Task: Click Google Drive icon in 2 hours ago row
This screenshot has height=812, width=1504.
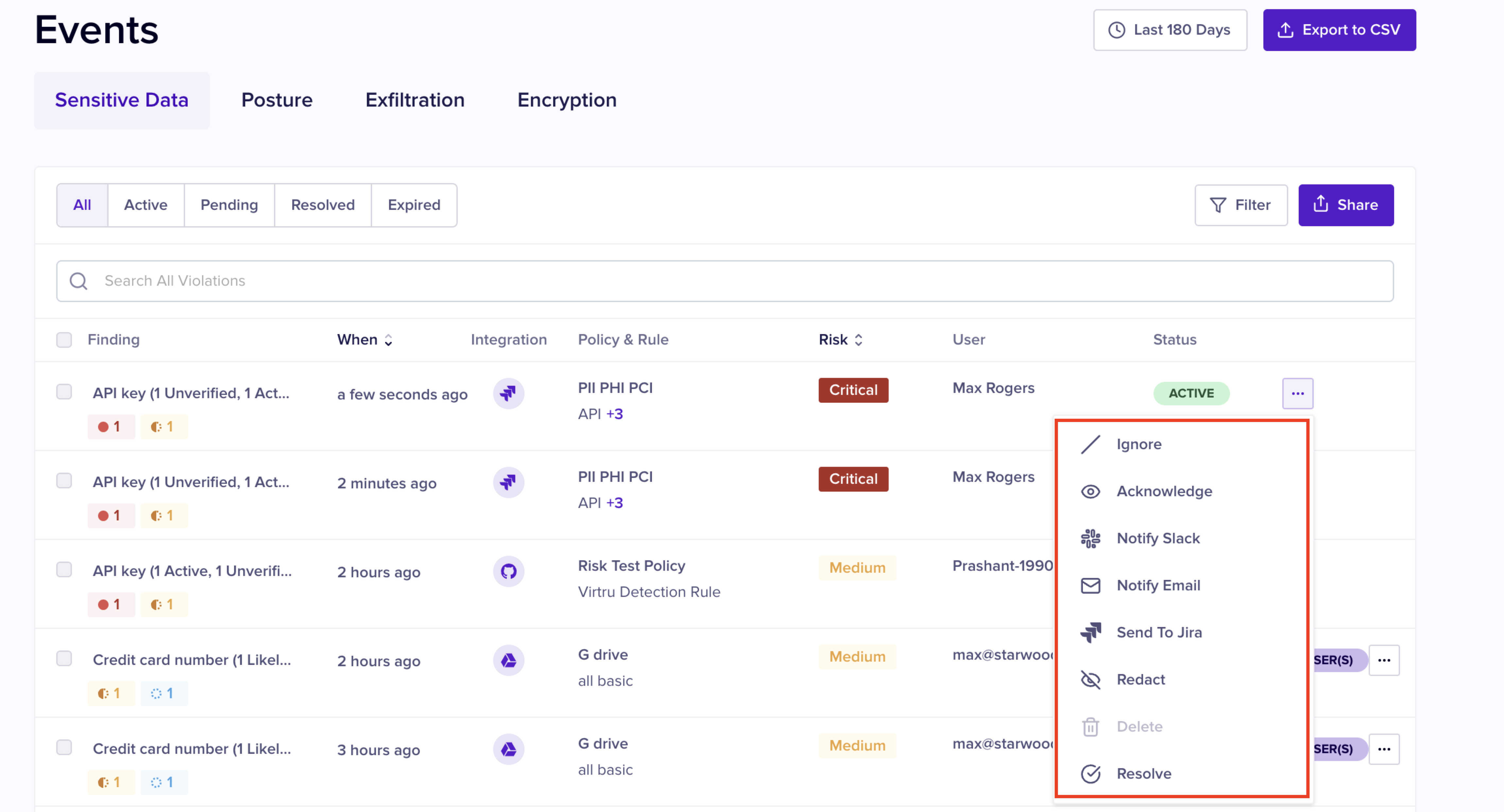Action: point(508,660)
